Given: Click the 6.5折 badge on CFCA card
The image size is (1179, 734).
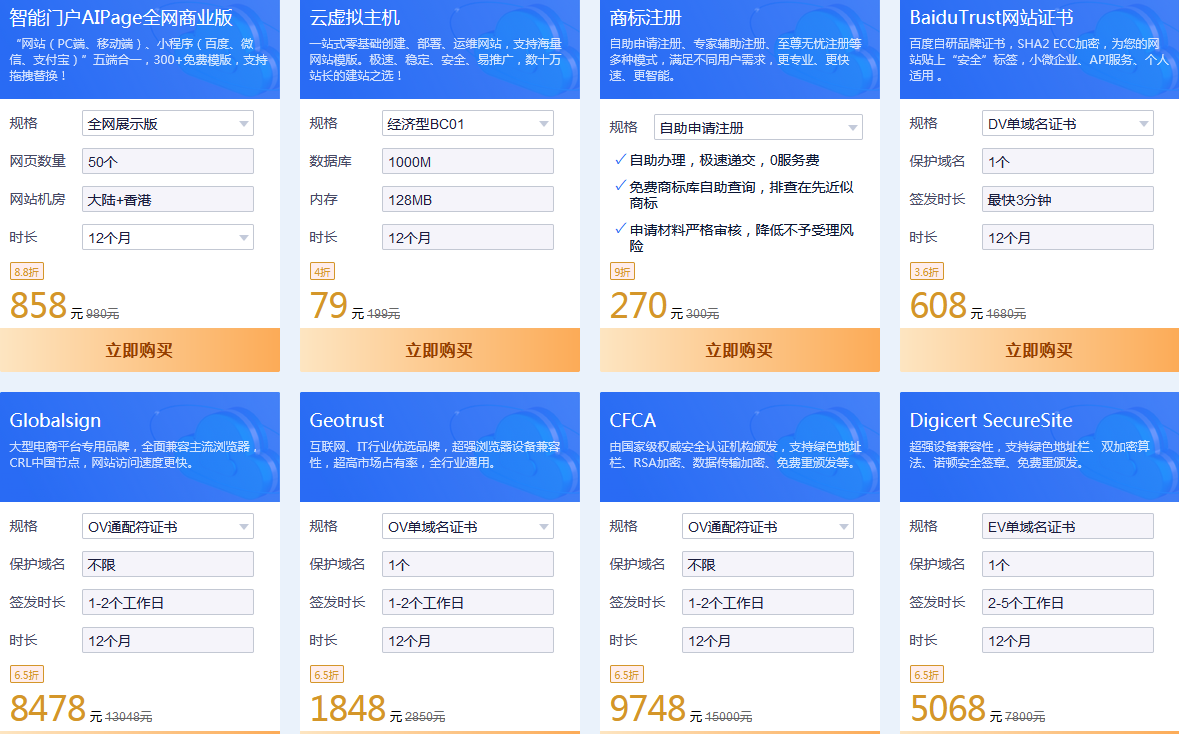Looking at the screenshot, I should (x=626, y=675).
